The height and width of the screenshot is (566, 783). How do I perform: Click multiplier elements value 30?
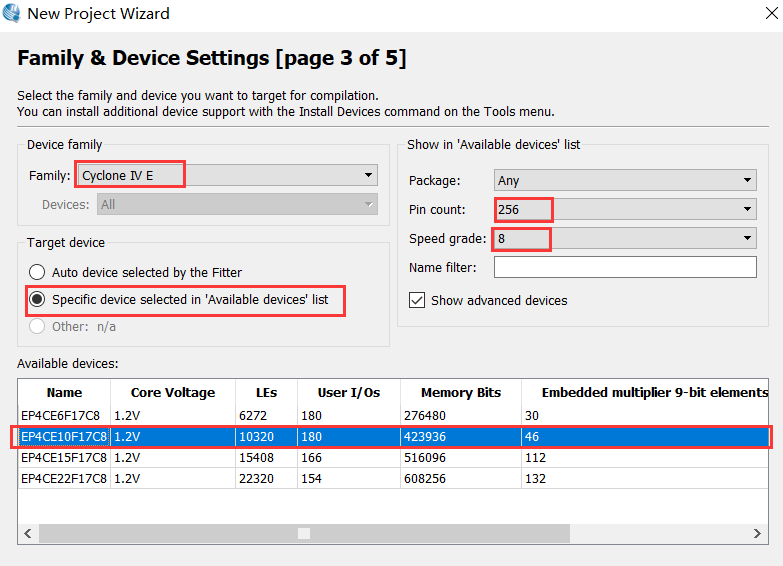(x=532, y=416)
